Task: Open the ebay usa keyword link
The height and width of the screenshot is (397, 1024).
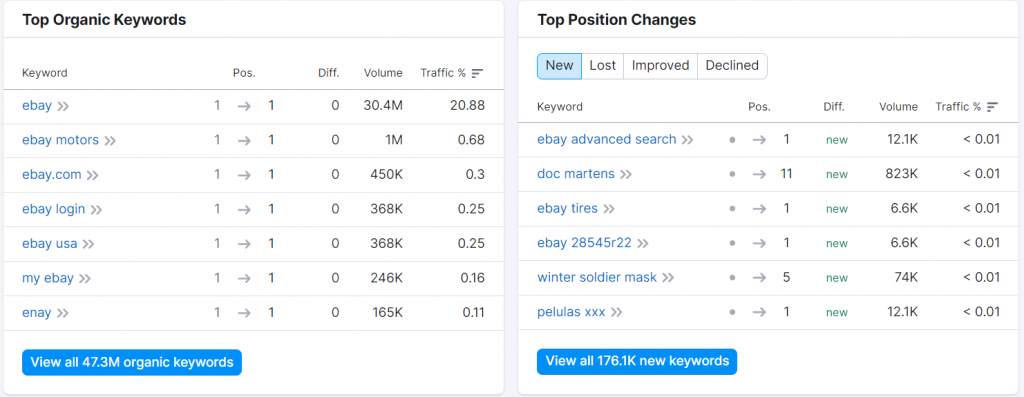Action: (x=50, y=244)
